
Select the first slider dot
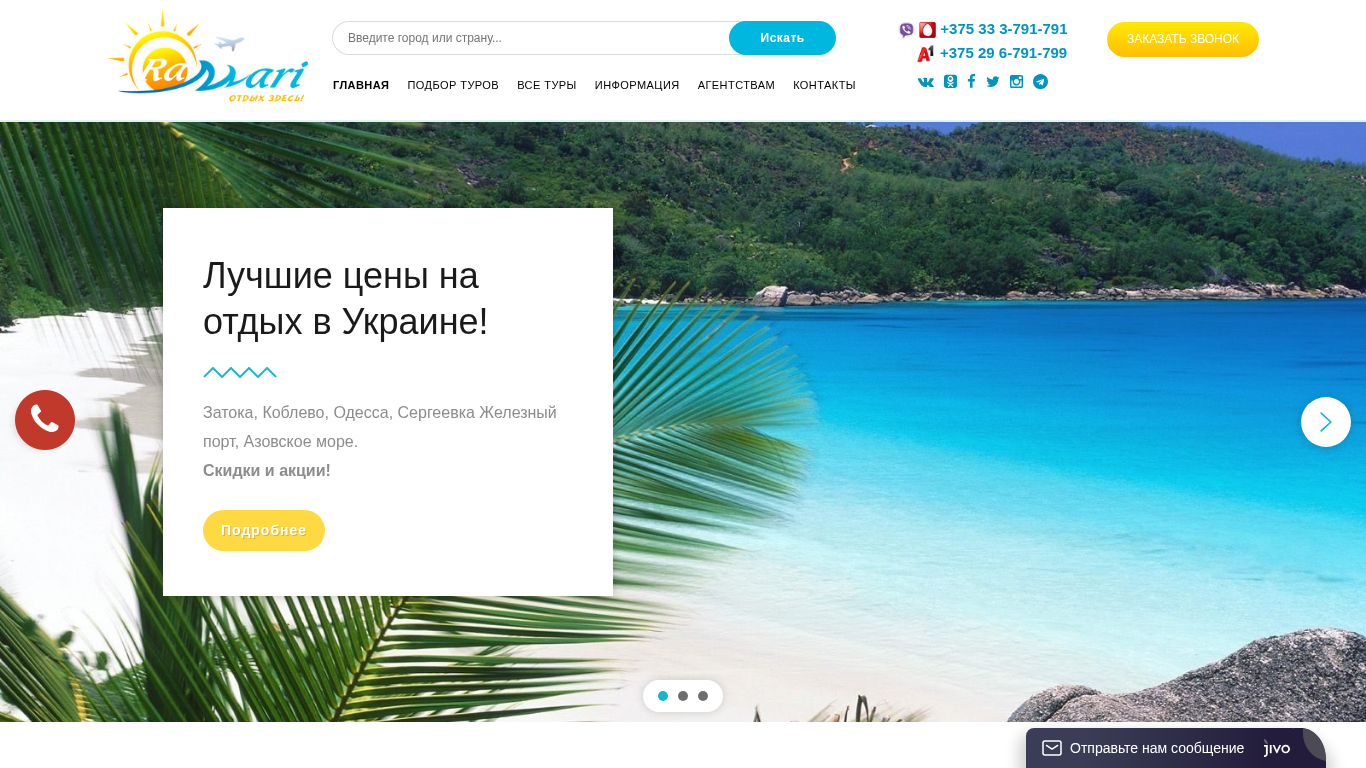click(663, 696)
